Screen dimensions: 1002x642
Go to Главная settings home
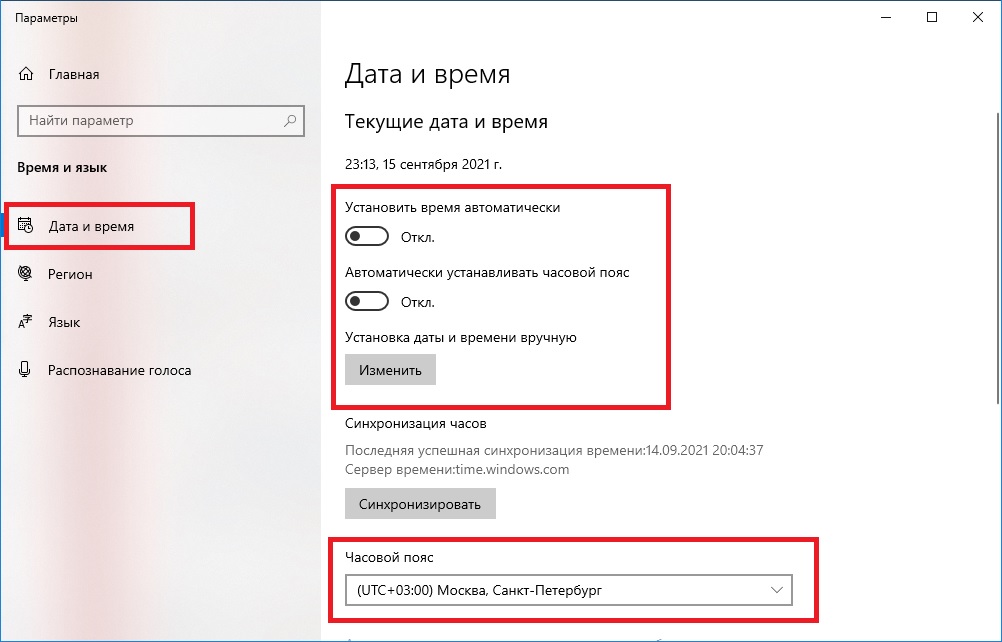coord(74,74)
